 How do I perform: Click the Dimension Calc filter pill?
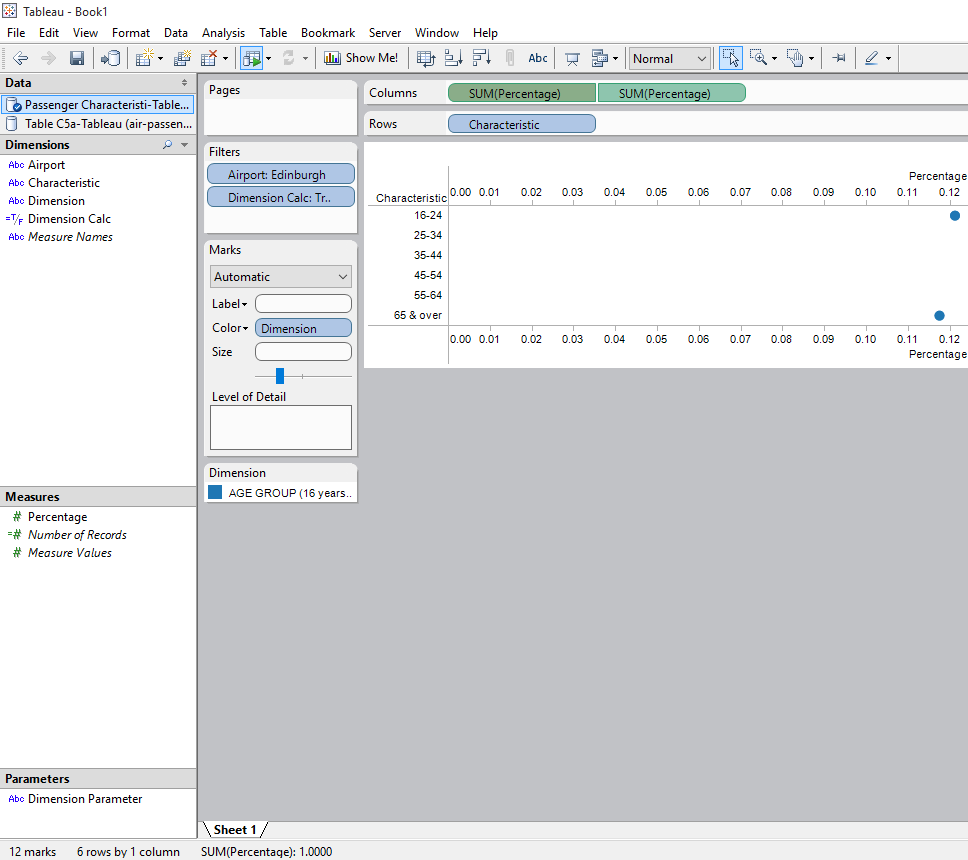coord(281,197)
